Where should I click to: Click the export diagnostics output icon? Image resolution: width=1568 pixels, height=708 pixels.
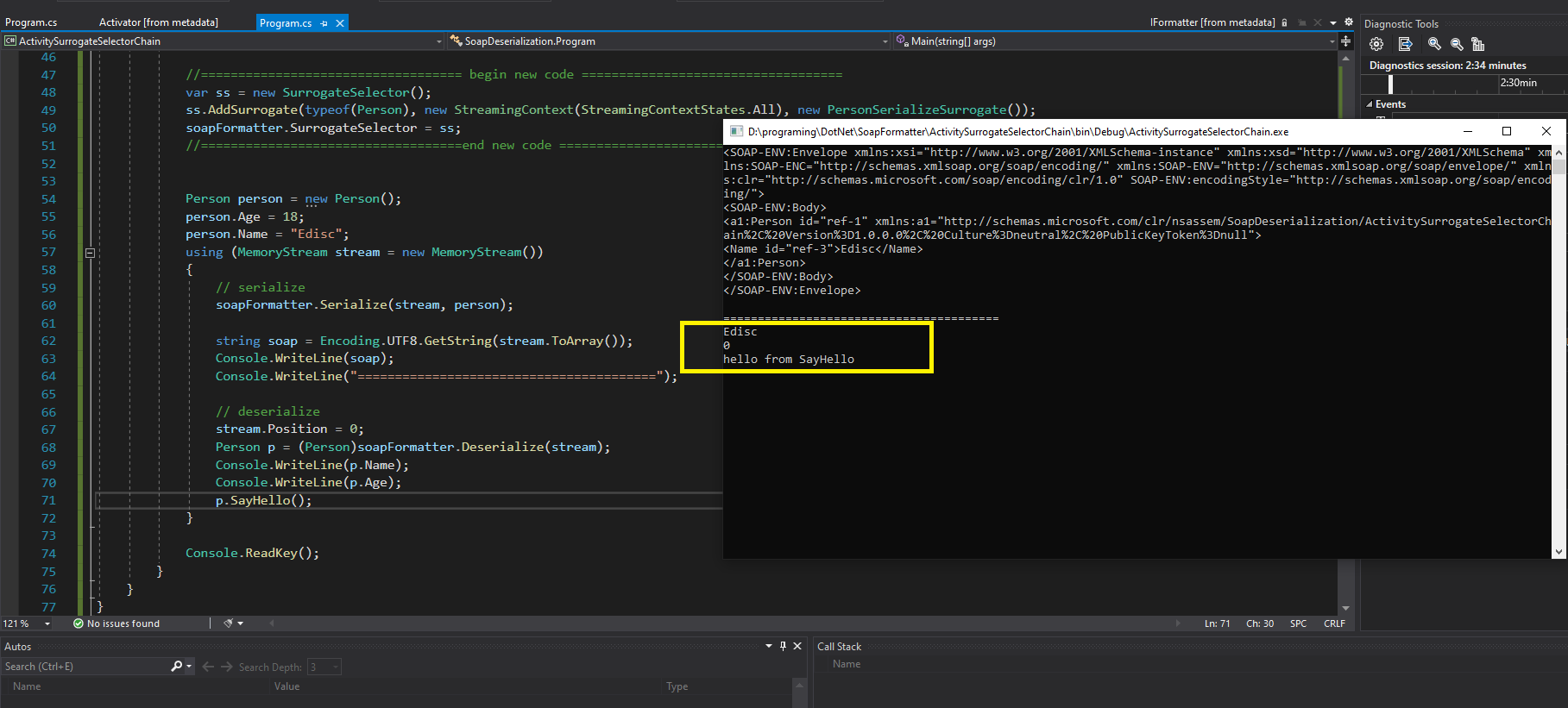pyautogui.click(x=1405, y=44)
